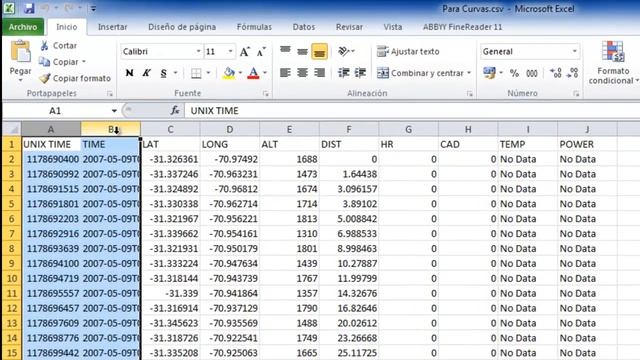
Task: Click cell containing LAT header
Action: 170,144
